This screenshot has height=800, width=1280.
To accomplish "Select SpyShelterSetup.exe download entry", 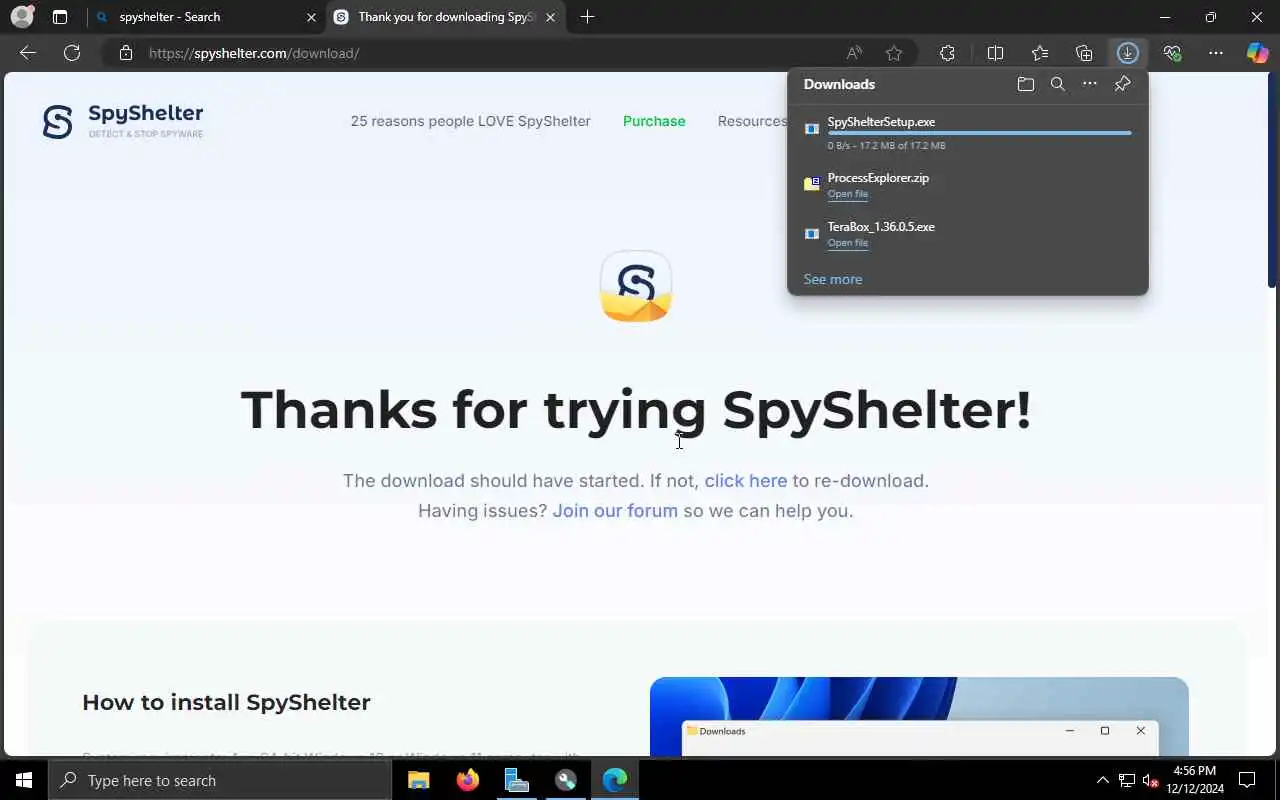I will (967, 133).
